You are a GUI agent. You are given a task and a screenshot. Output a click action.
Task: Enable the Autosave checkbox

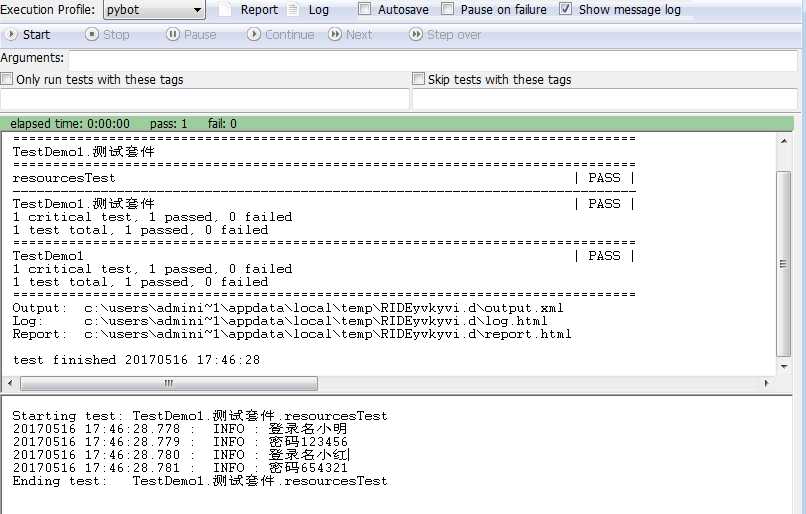pos(364,9)
